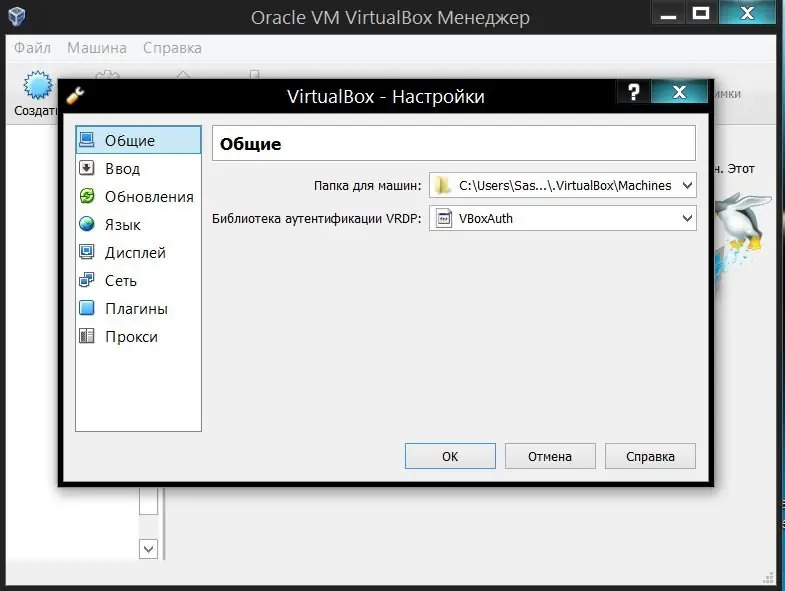Minimize the Oracle VM VirtualBox Manager window
This screenshot has height=591, width=785.
668,13
